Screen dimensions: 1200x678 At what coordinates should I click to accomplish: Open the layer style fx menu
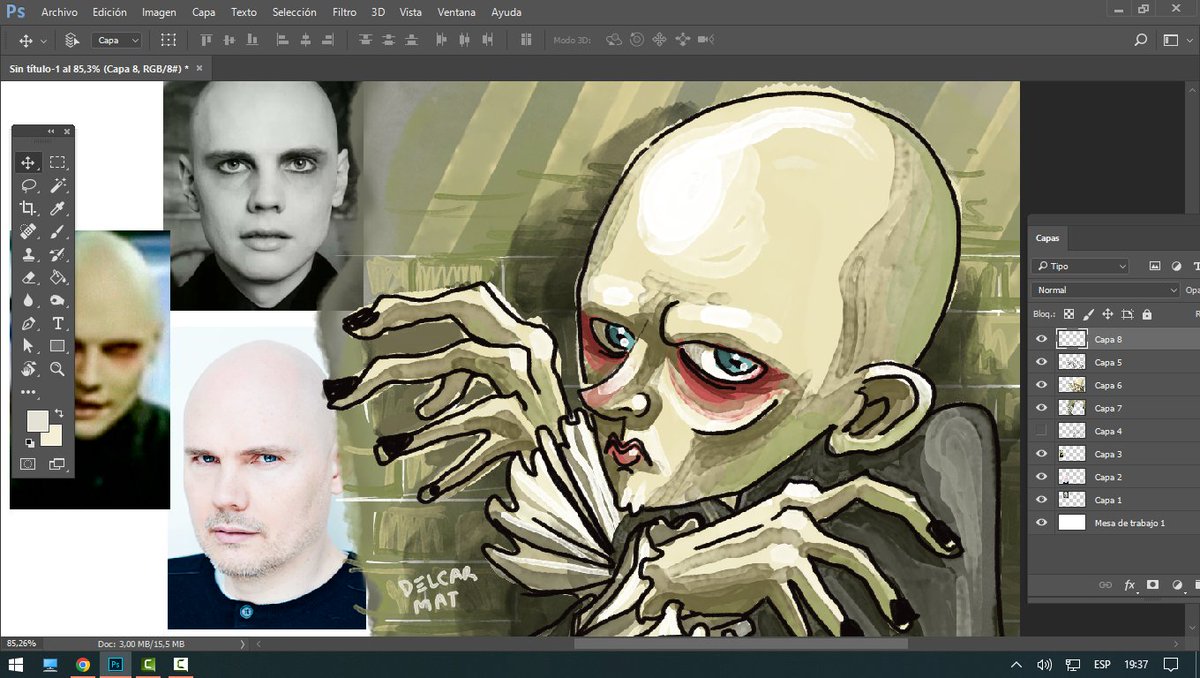pos(1130,585)
